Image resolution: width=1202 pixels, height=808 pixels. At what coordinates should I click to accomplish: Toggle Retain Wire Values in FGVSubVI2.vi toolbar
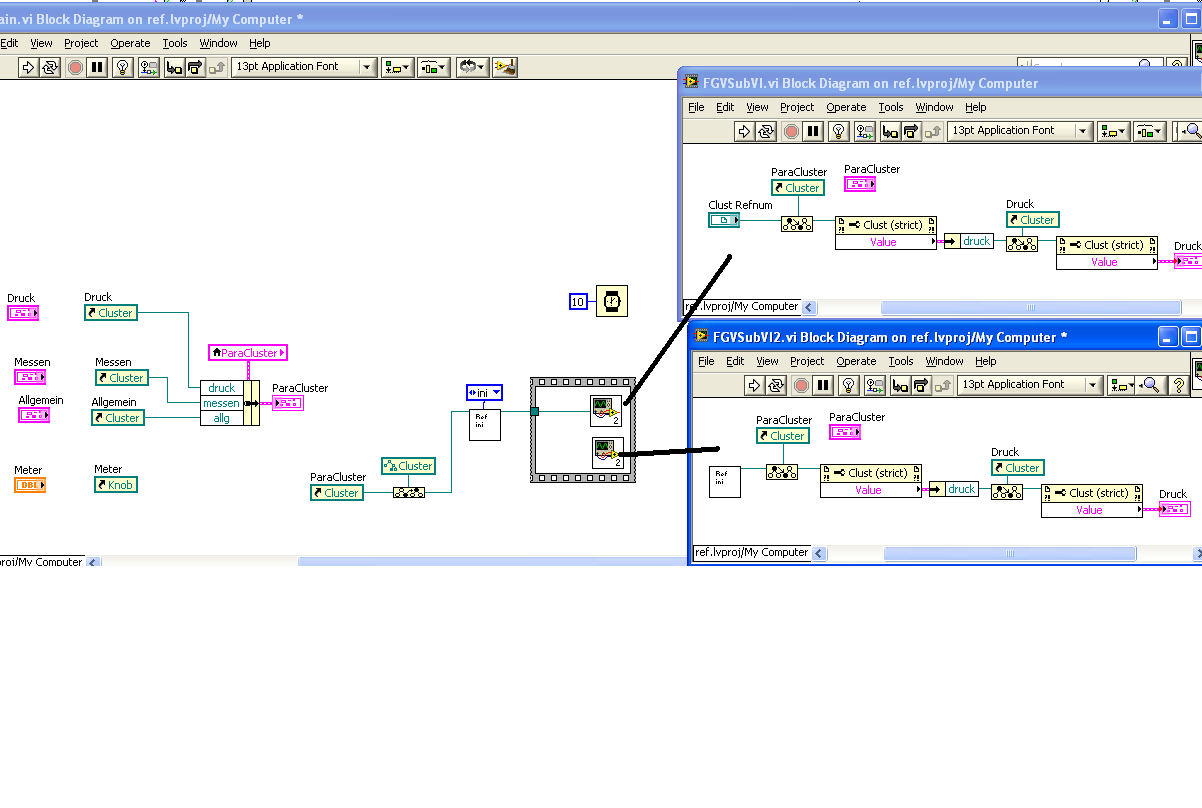[x=875, y=385]
